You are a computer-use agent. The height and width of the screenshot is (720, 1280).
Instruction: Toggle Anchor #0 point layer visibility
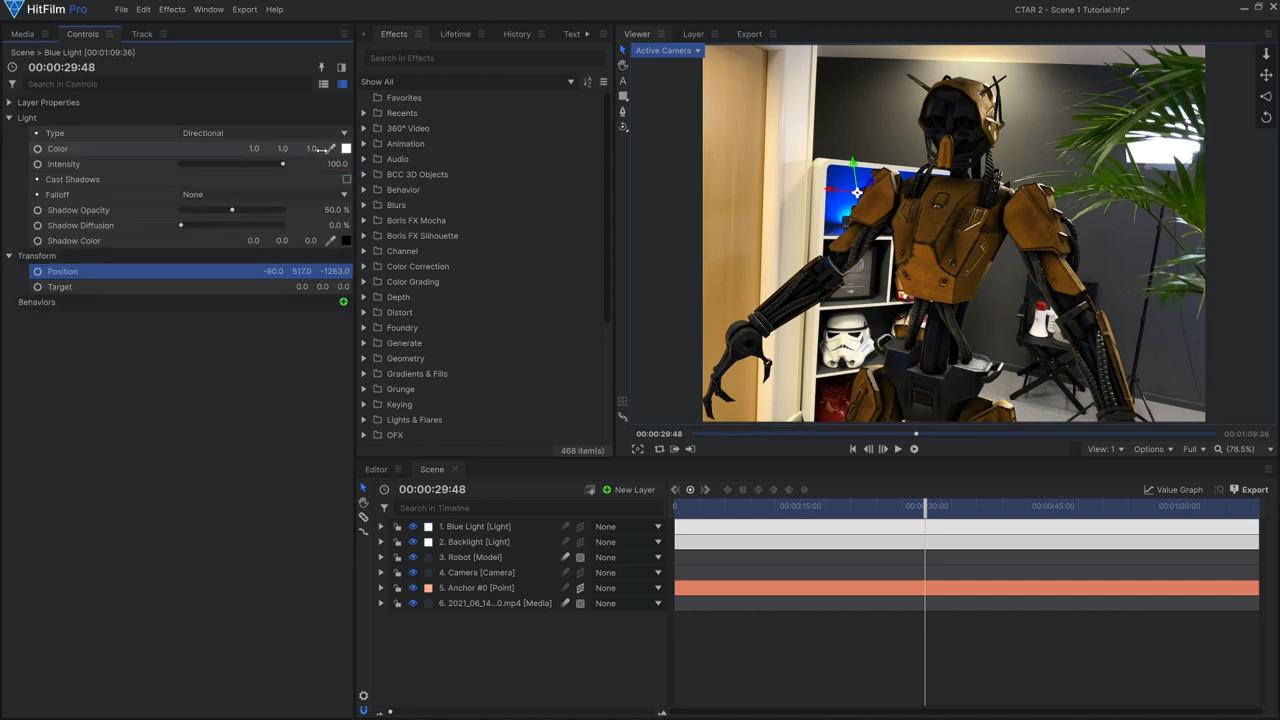412,588
